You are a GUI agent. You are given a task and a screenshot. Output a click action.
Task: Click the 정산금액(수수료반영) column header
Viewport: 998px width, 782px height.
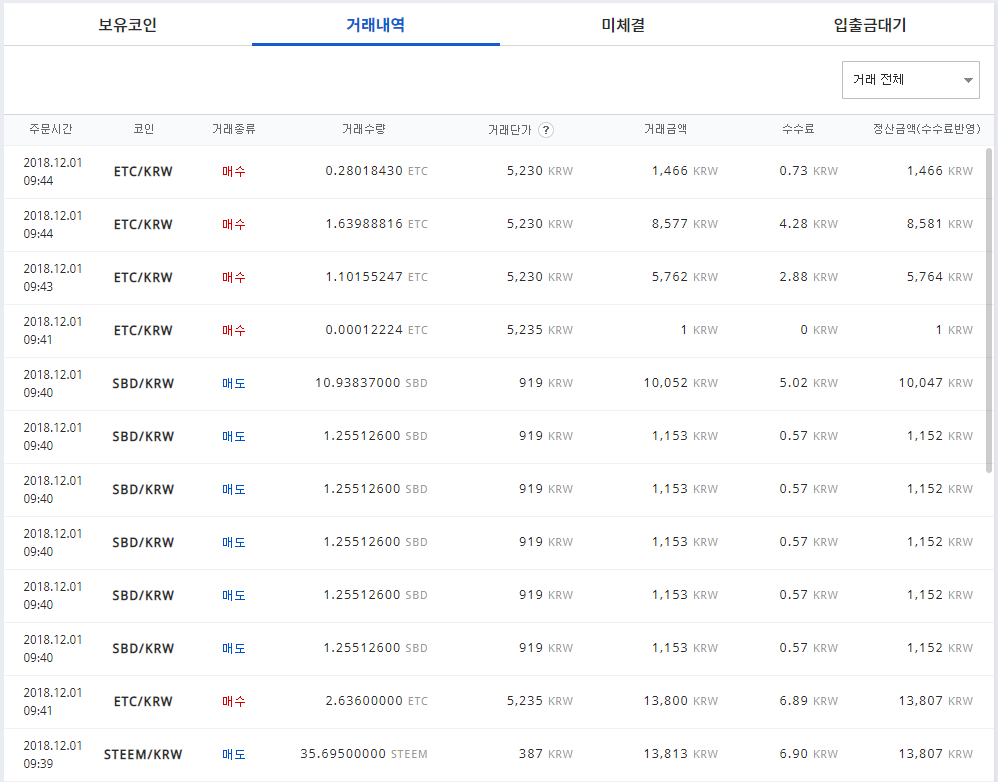point(926,129)
